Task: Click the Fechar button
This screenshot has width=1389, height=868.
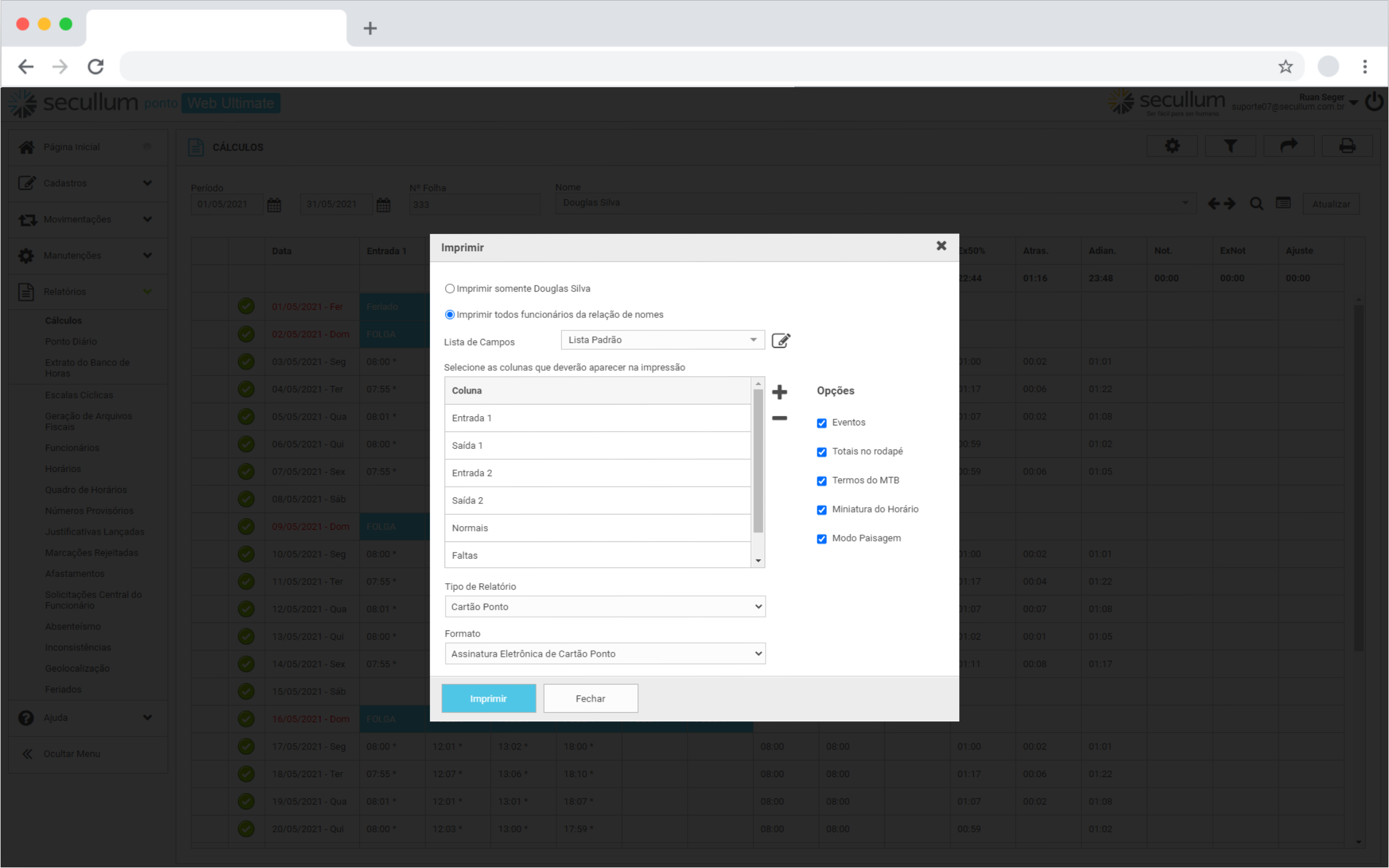Action: pos(590,699)
